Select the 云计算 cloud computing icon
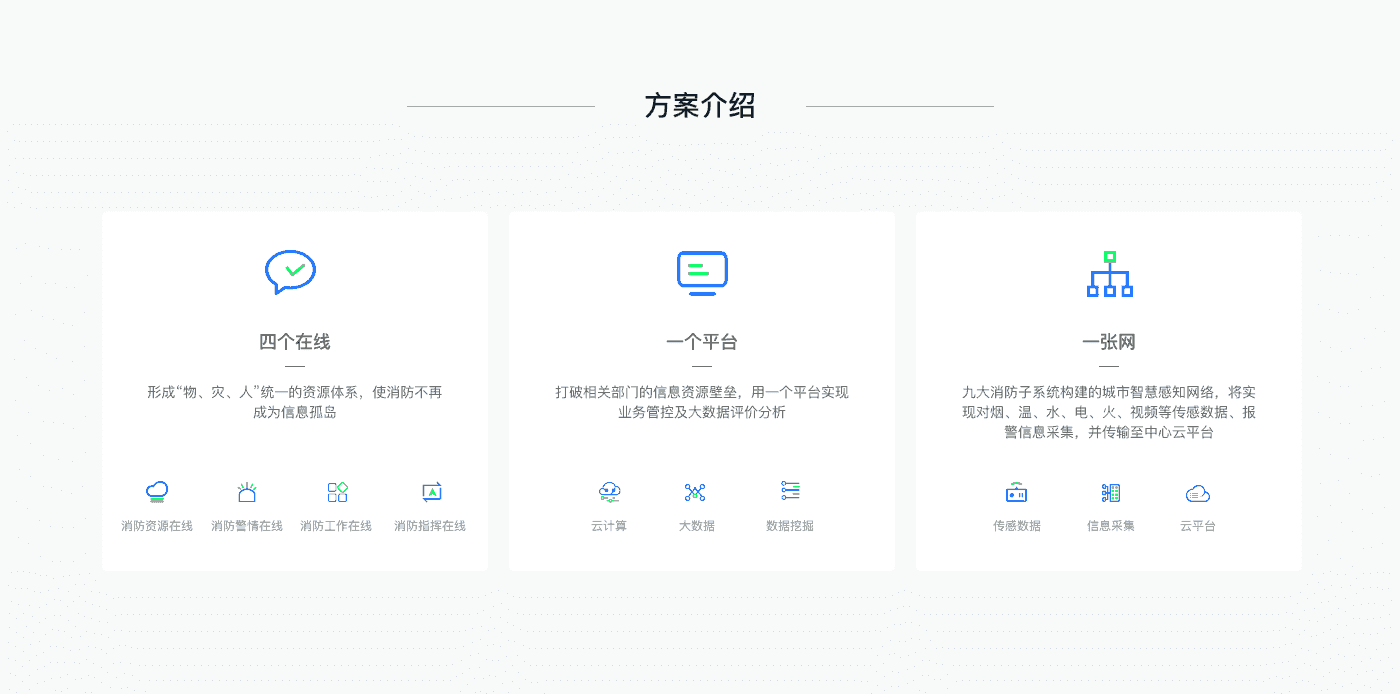The height and width of the screenshot is (694, 1400). pyautogui.click(x=609, y=492)
